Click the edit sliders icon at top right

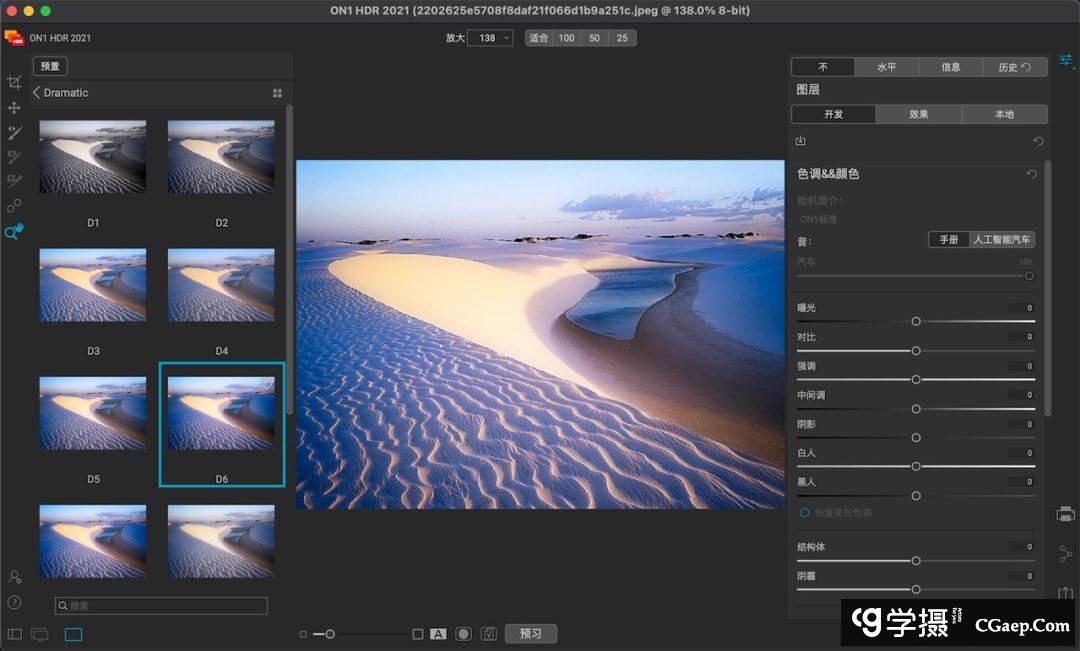point(1066,60)
